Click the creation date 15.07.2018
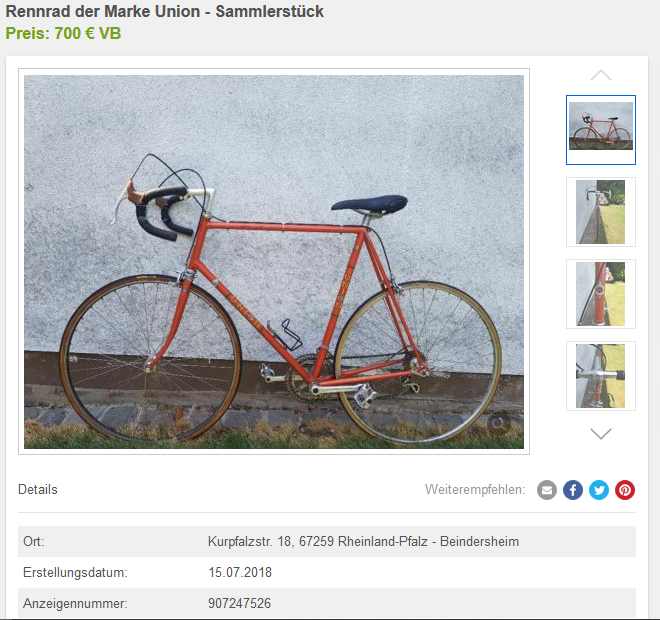Image resolution: width=660 pixels, height=620 pixels. [240, 572]
